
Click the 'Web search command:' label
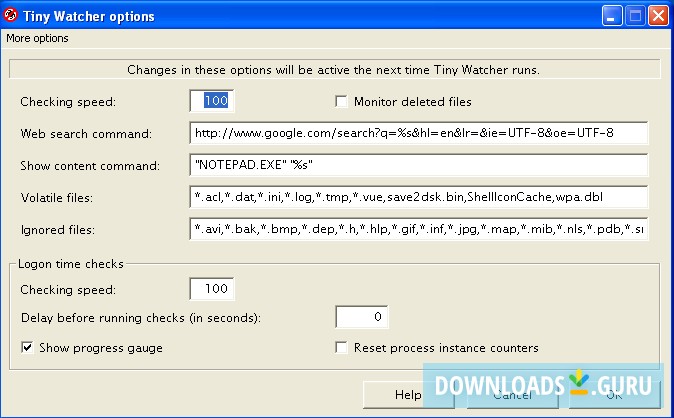point(86,134)
